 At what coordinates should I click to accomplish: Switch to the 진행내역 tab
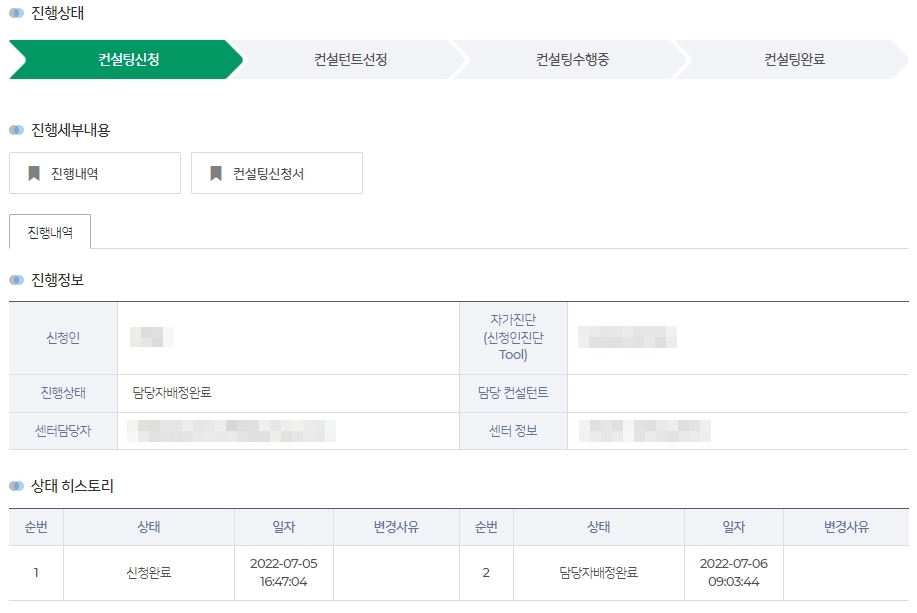(50, 232)
